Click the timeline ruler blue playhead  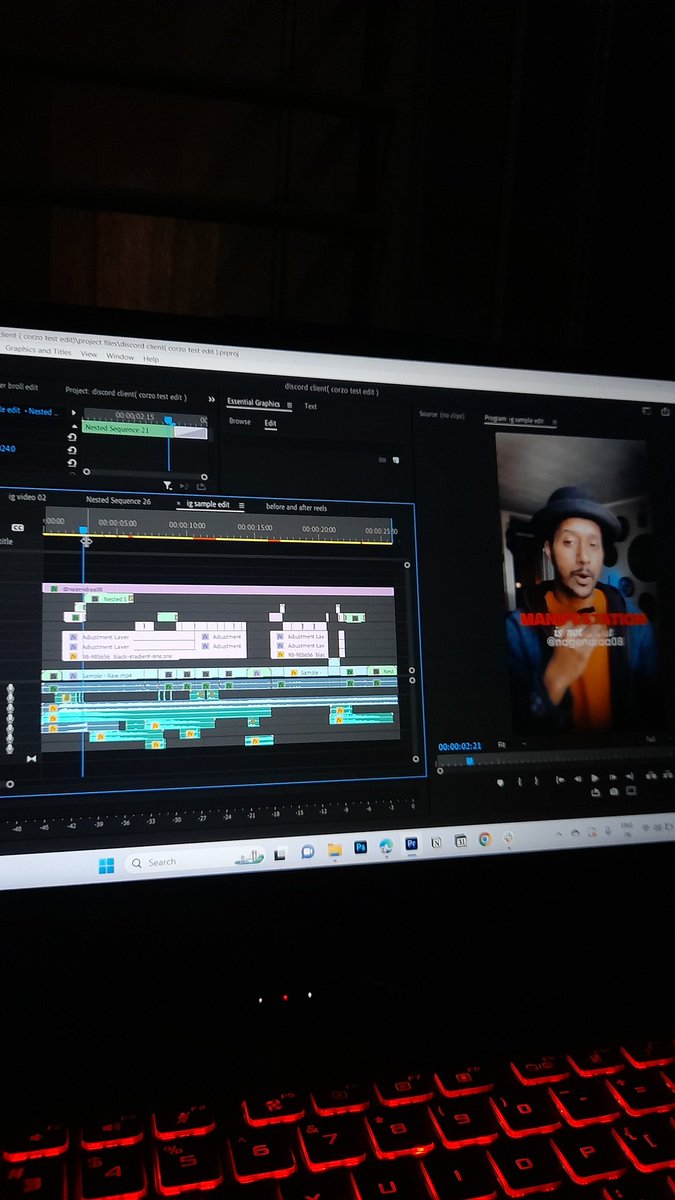83,529
